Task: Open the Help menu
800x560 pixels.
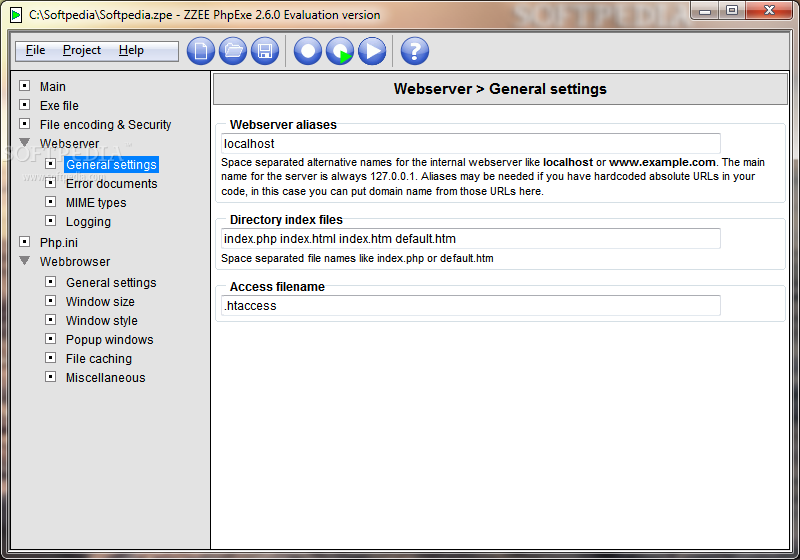Action: pyautogui.click(x=131, y=50)
